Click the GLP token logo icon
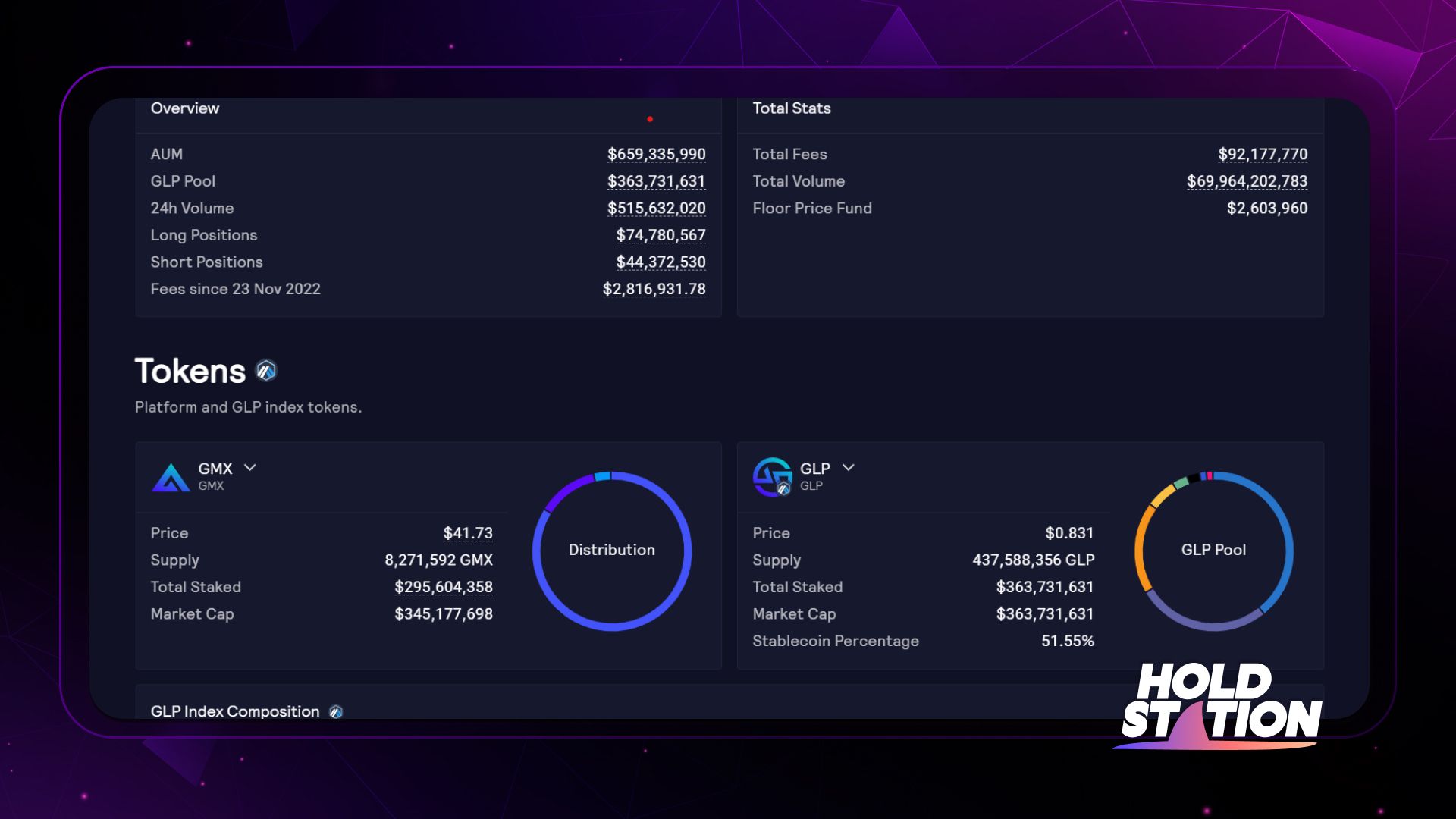The width and height of the screenshot is (1456, 819). click(x=771, y=476)
